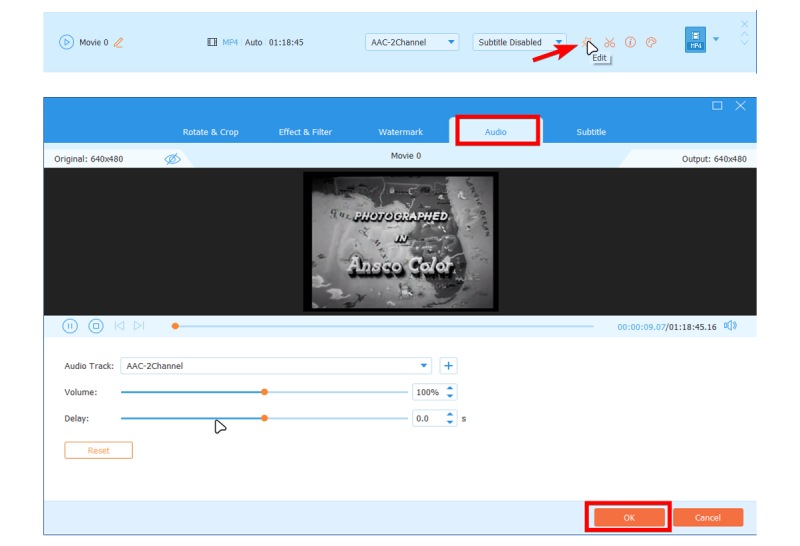Expand the output format dropdown arrow
The width and height of the screenshot is (800, 546).
point(716,39)
